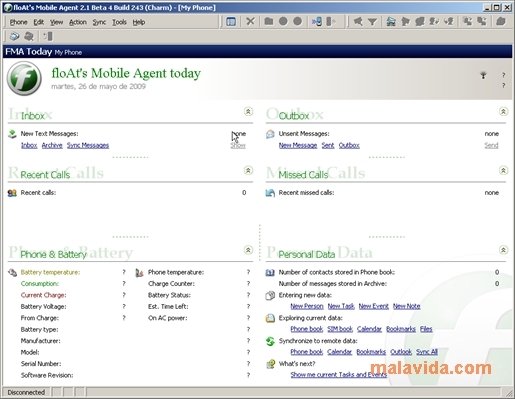Collapse the Recent Calls section

248,170
